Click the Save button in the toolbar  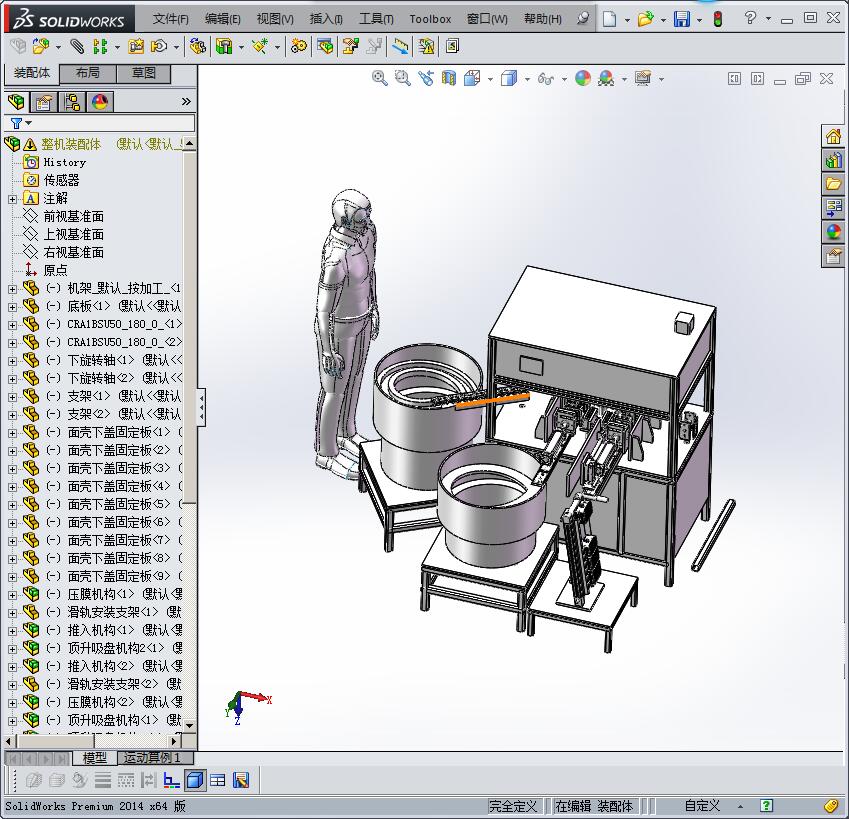click(682, 19)
